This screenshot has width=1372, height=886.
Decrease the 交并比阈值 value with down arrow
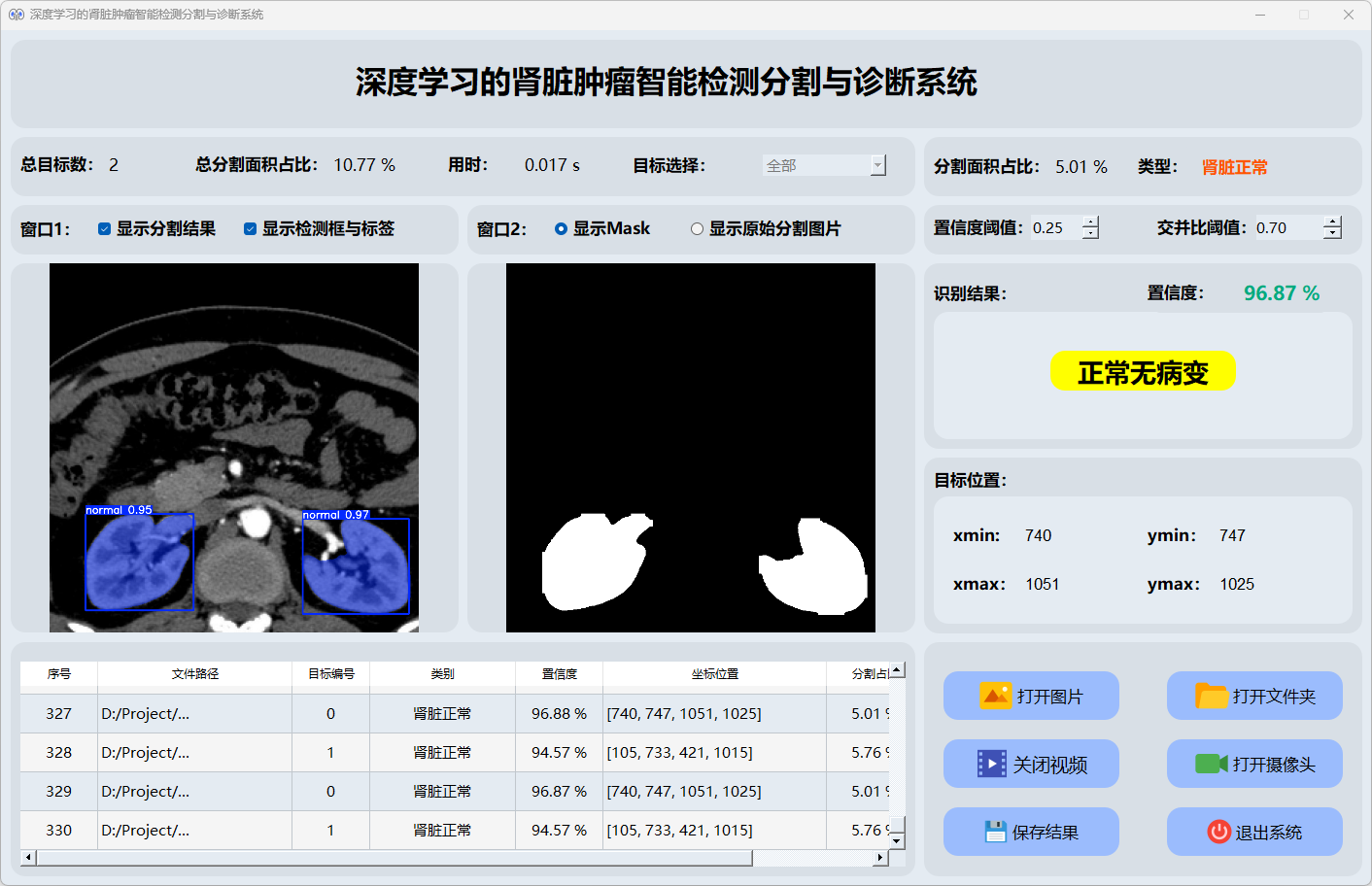pyautogui.click(x=1332, y=233)
